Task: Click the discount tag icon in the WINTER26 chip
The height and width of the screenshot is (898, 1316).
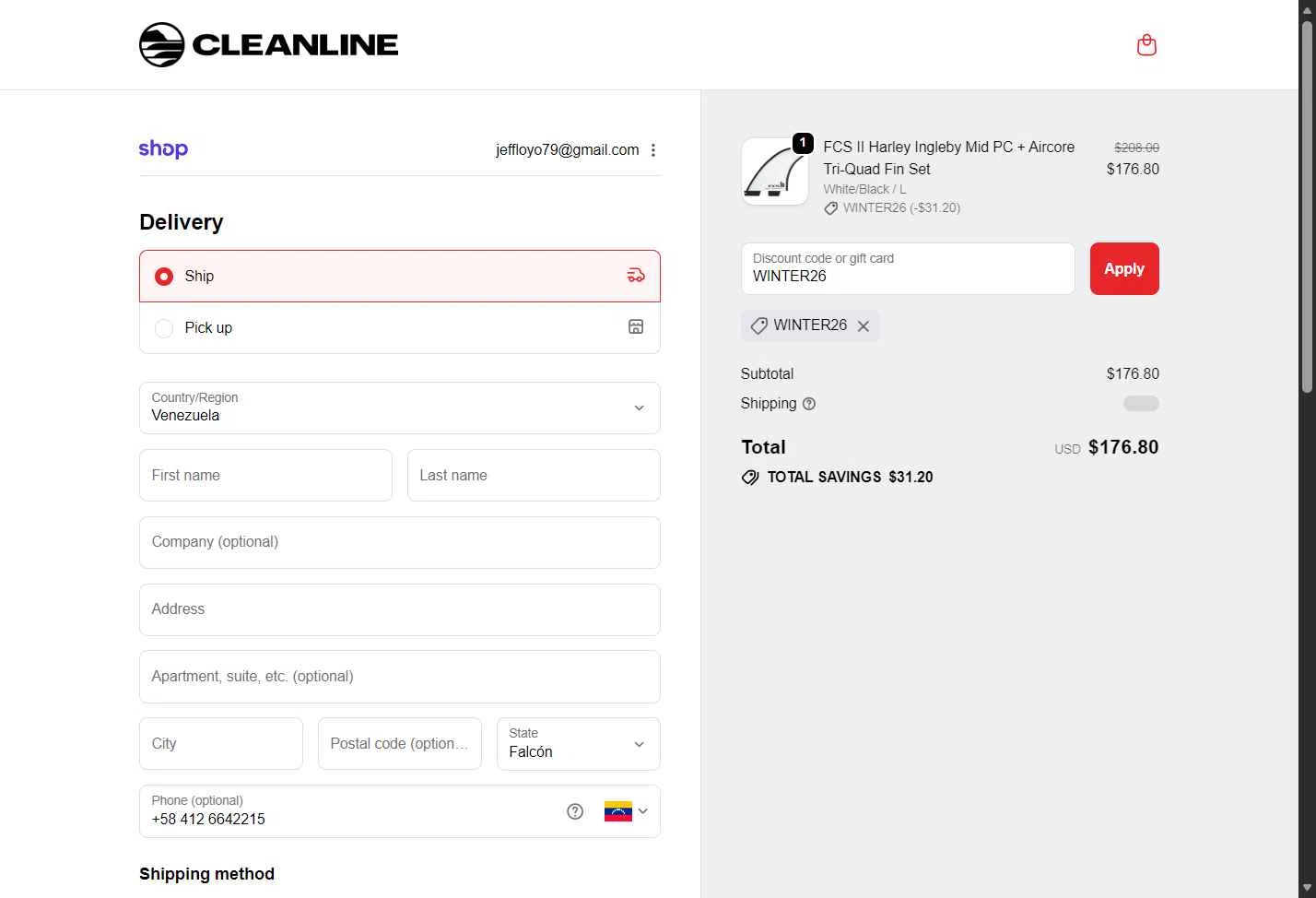Action: coord(758,325)
